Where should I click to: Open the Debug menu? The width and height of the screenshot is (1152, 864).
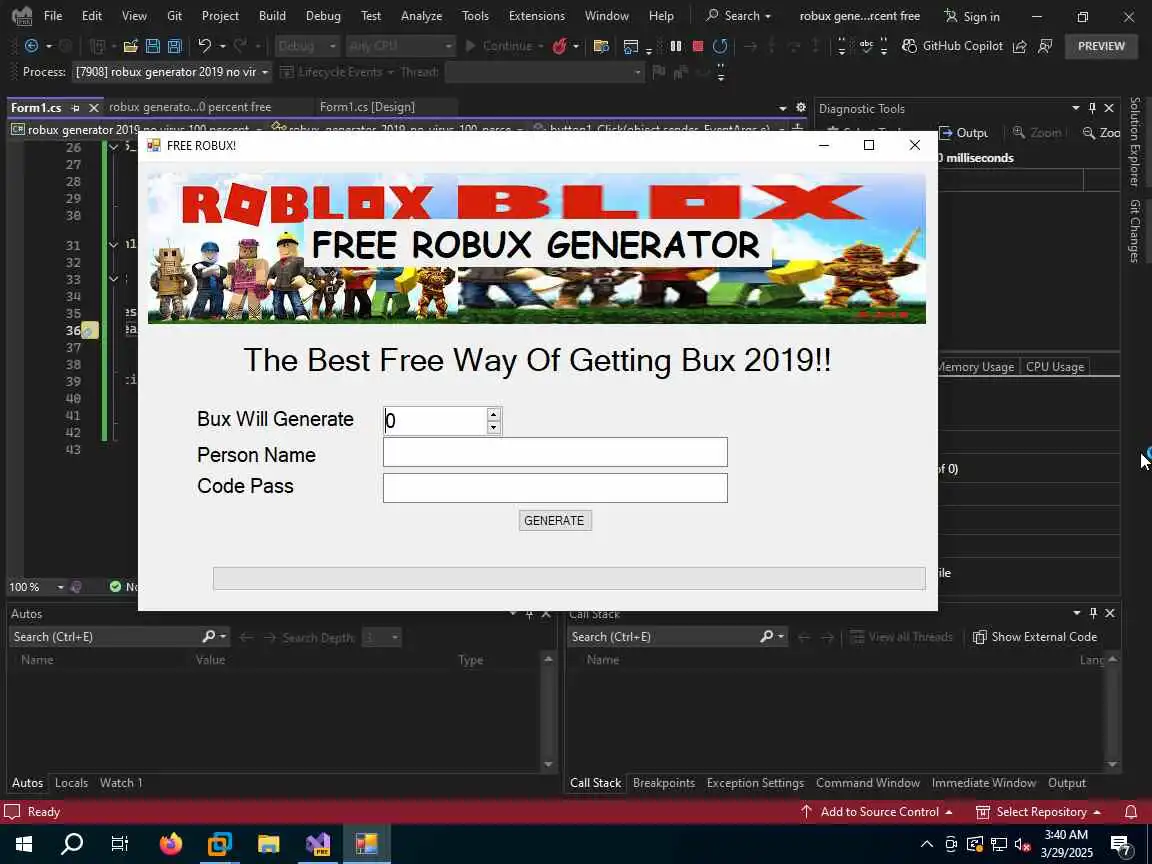point(323,15)
